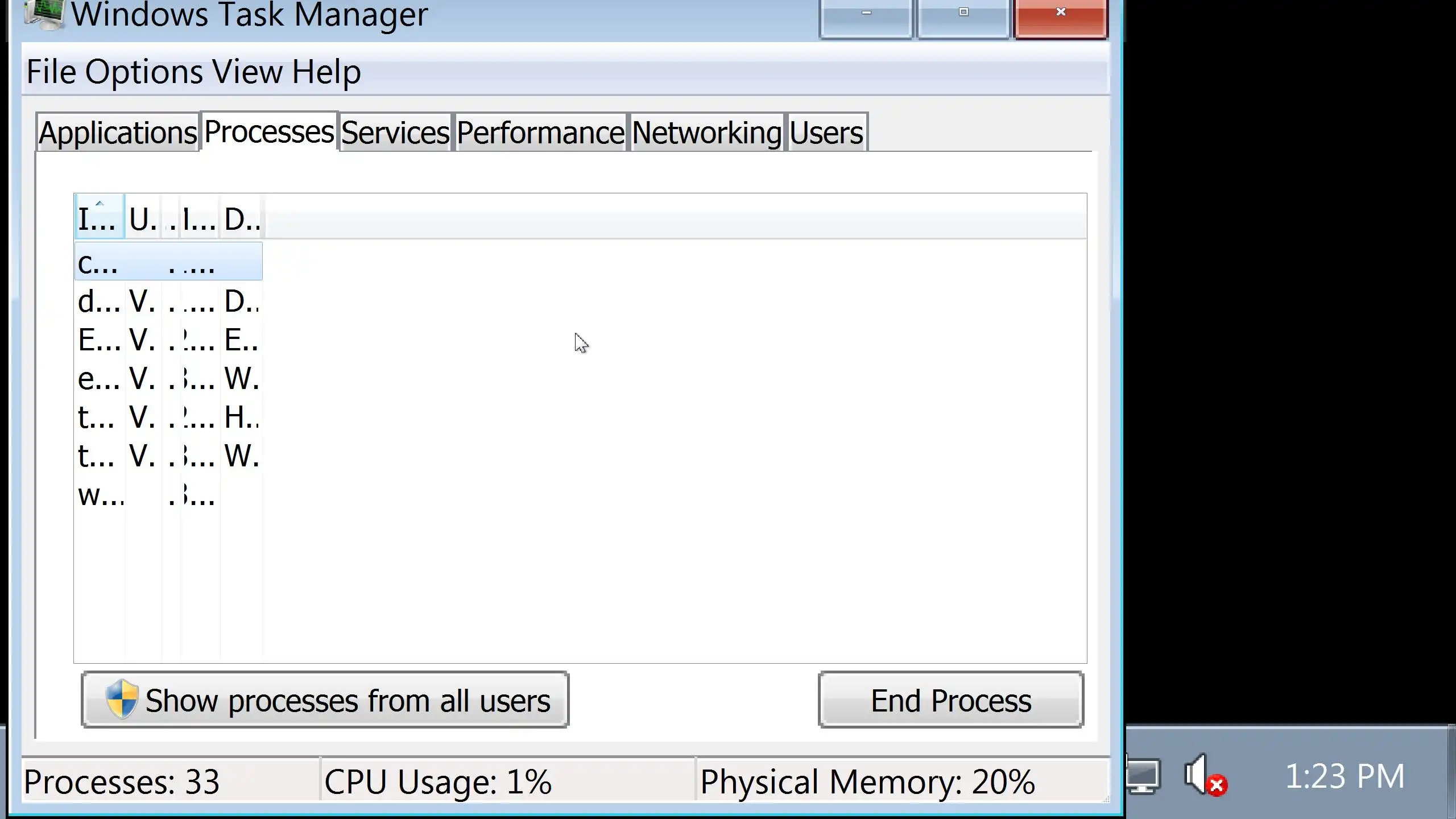Sort by the first column header with arrow
This screenshot has height=819, width=1456.
coord(99,218)
